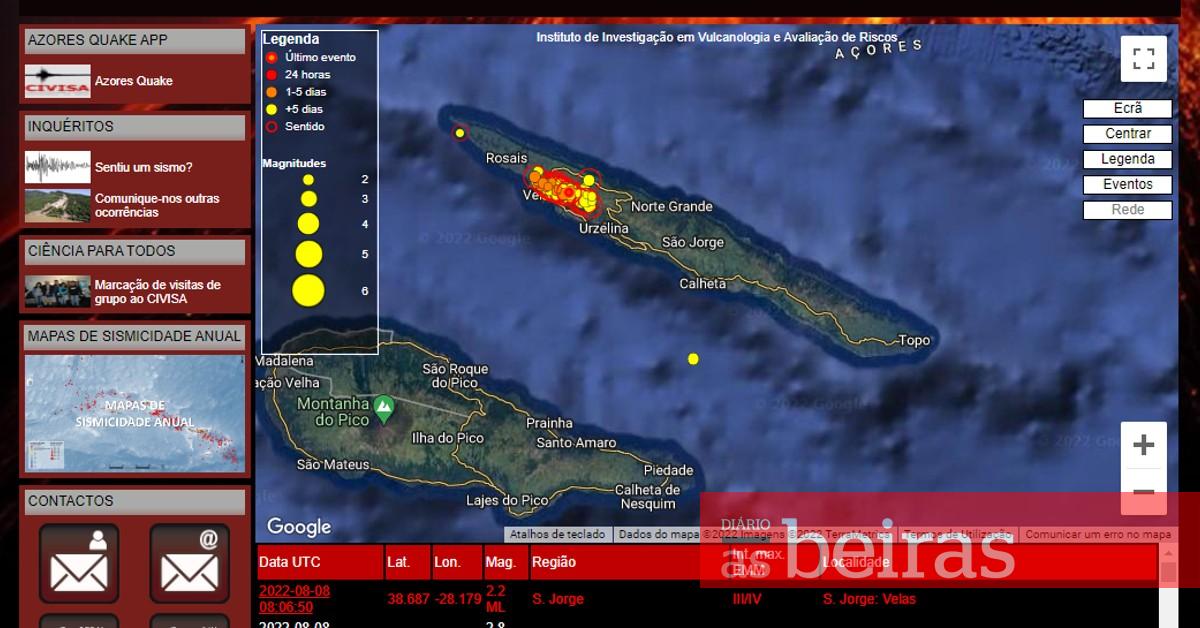1200x628 pixels.
Task: Open the Azores Quake app logo
Action: point(57,81)
